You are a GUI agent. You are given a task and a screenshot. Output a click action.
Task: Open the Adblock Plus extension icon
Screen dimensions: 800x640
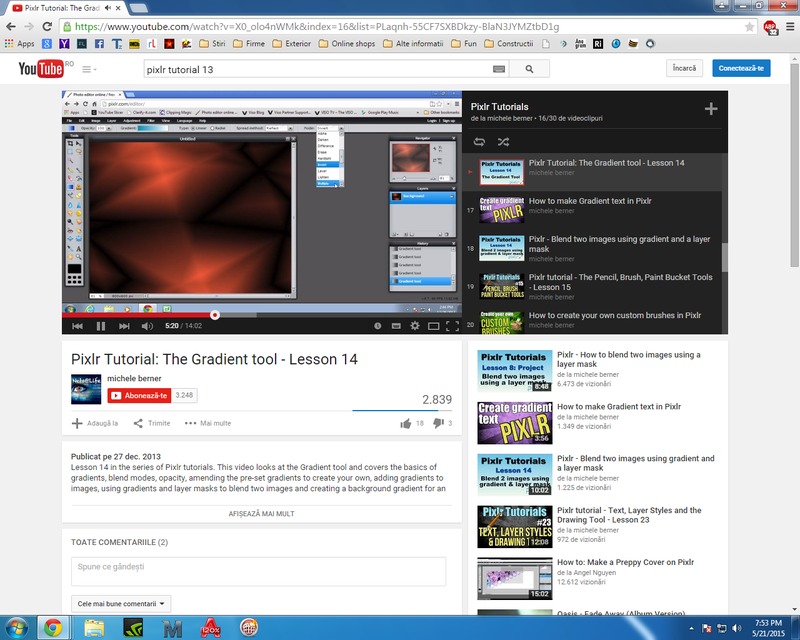pyautogui.click(x=770, y=27)
